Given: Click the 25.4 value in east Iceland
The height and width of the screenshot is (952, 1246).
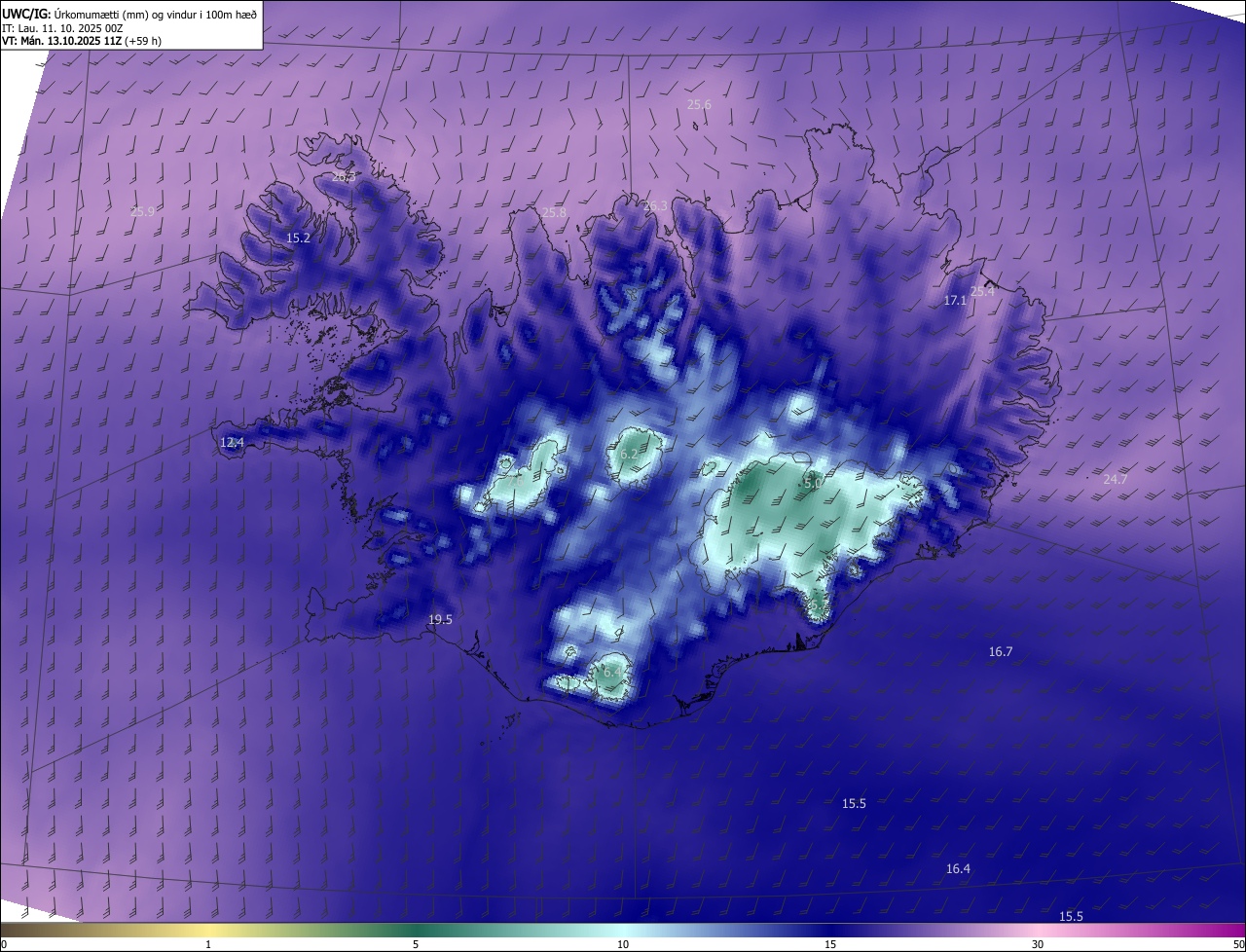Looking at the screenshot, I should (983, 291).
